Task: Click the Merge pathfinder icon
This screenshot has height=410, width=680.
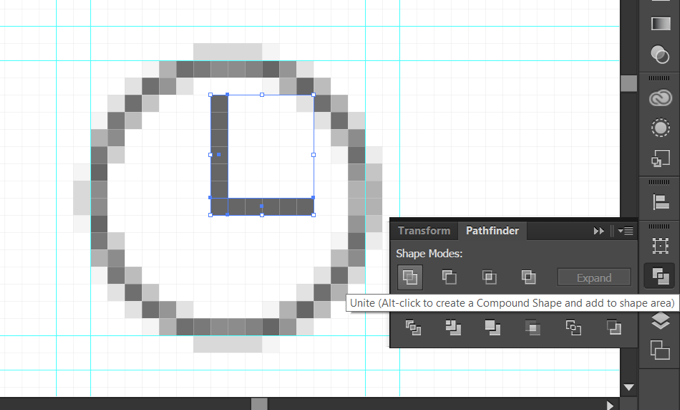Action: click(x=493, y=328)
